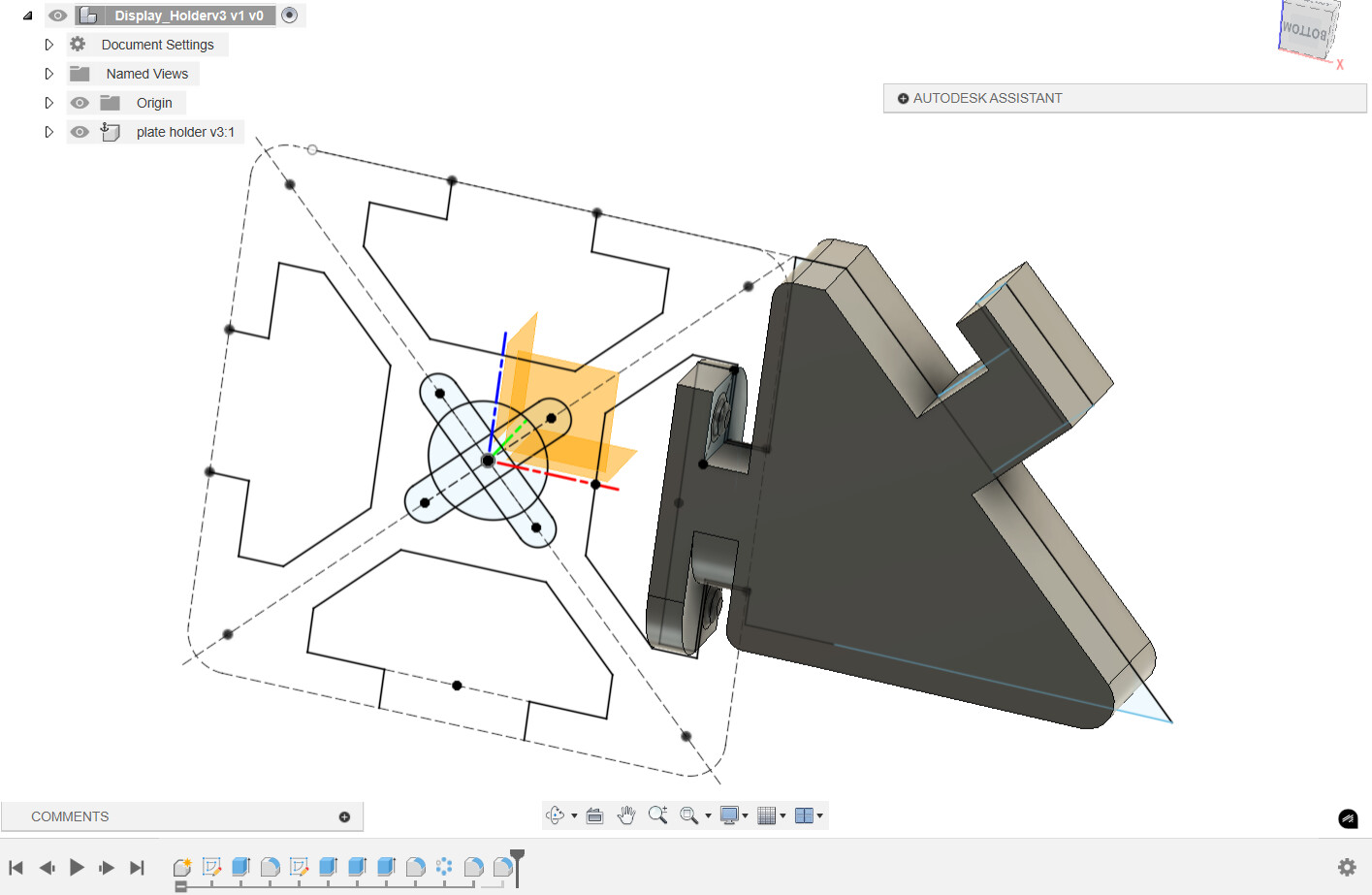Click the root component assembly icon

(88, 16)
